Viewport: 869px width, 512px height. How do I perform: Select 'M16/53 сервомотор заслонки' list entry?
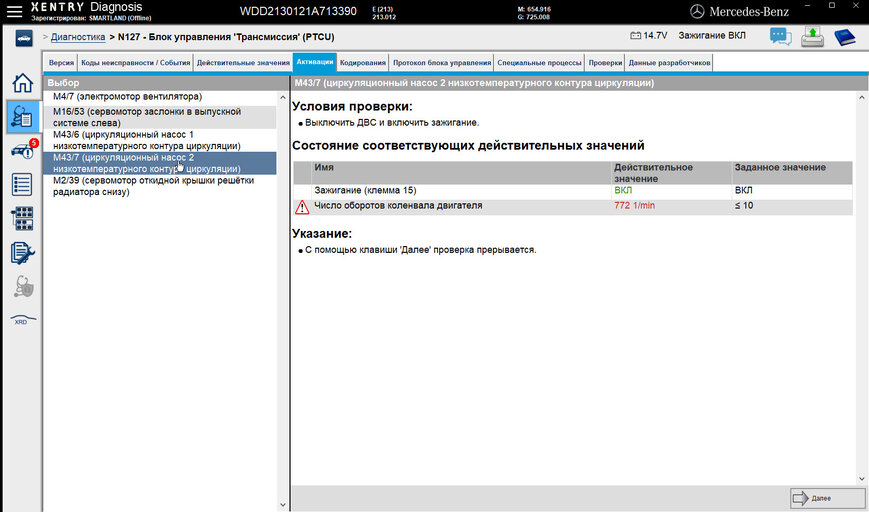160,117
